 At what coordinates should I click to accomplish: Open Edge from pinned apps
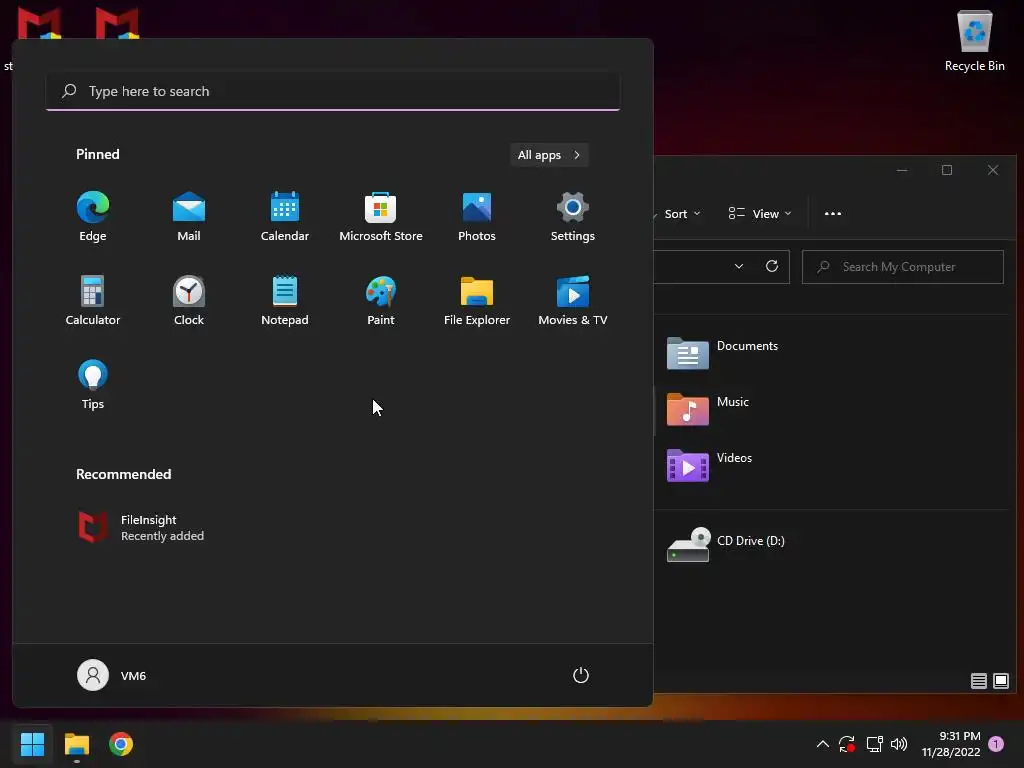tap(93, 217)
